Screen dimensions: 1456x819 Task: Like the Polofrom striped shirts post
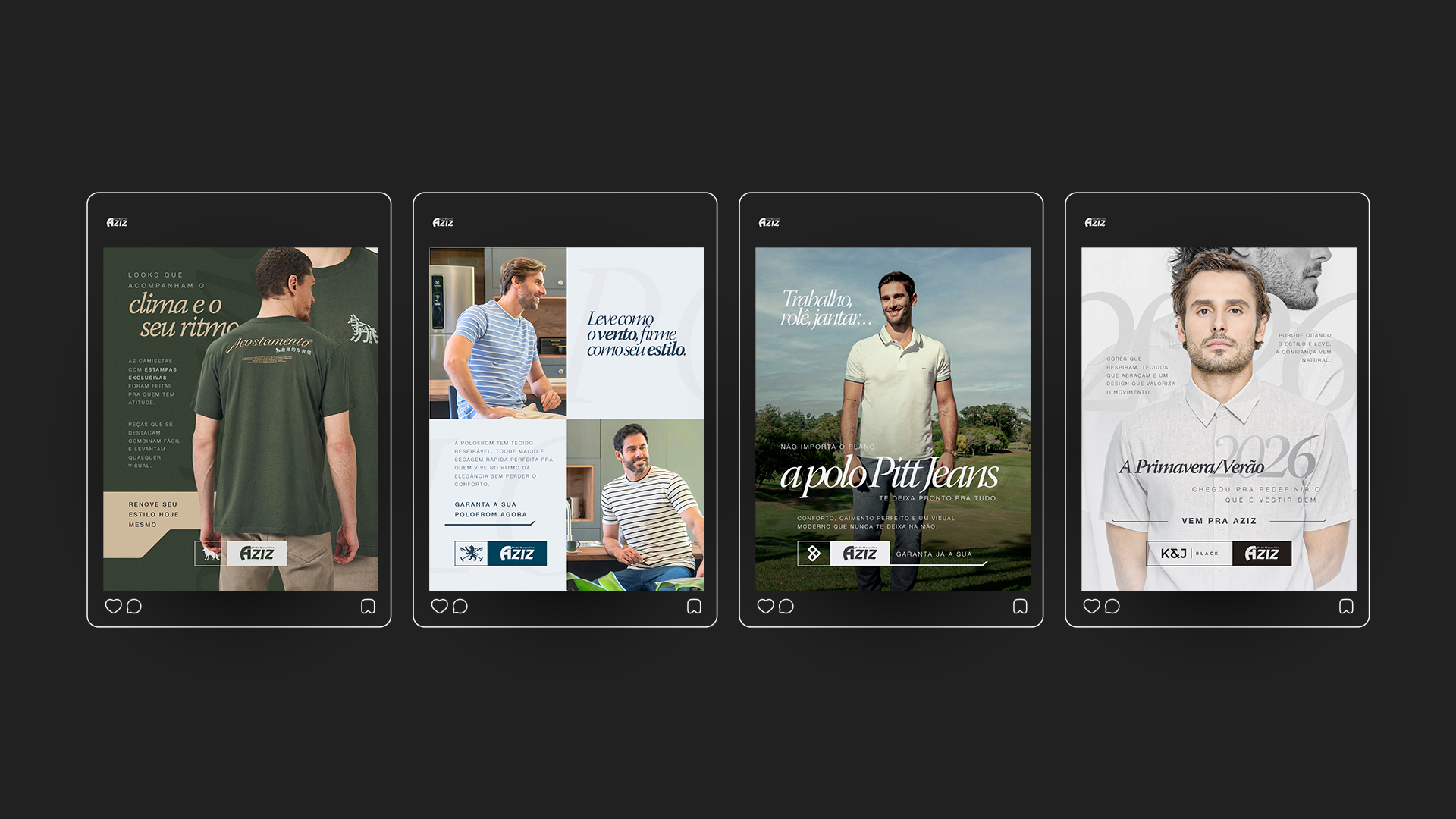439,606
